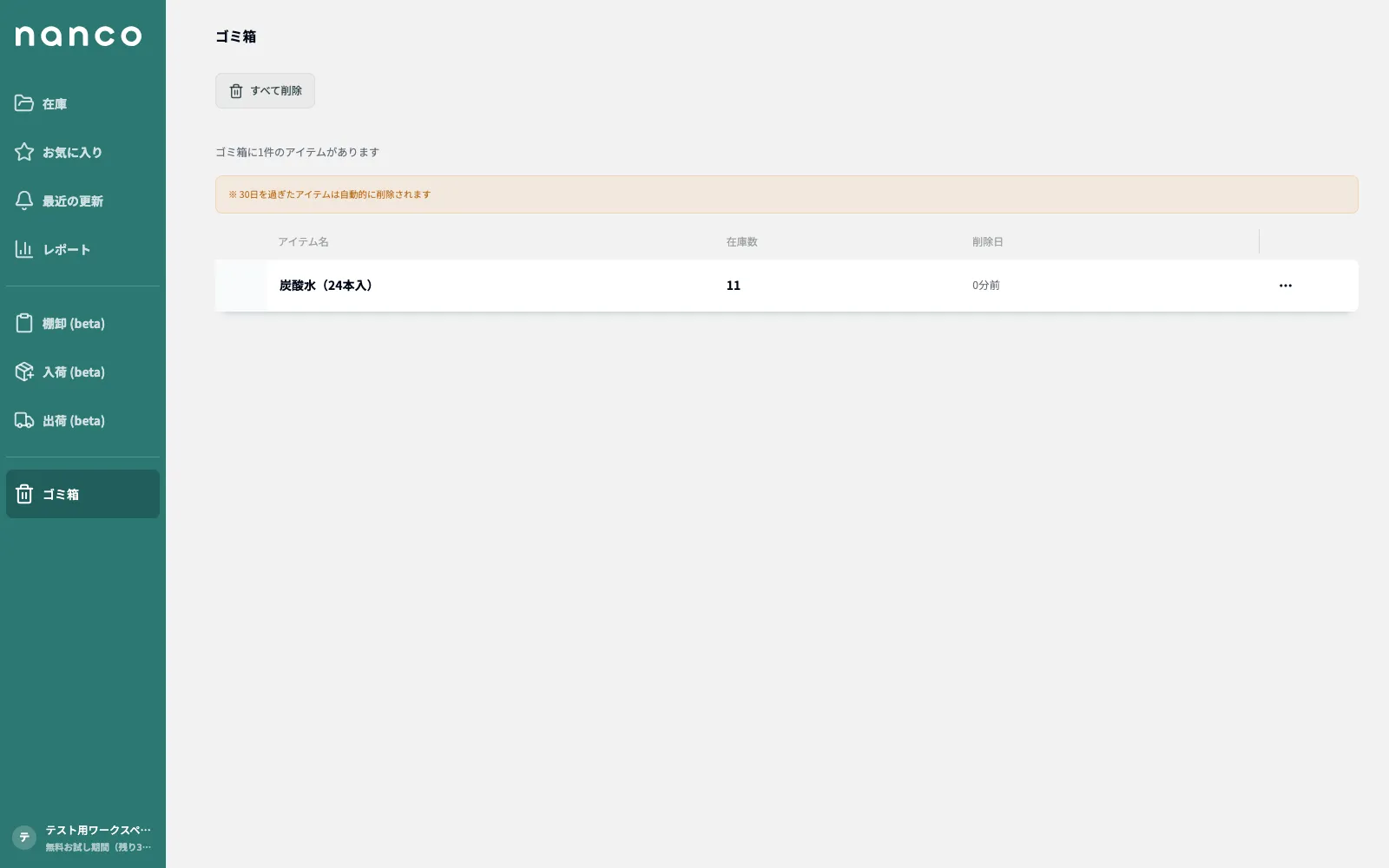
Task: Click the アイテム名 column header
Action: coord(303,242)
